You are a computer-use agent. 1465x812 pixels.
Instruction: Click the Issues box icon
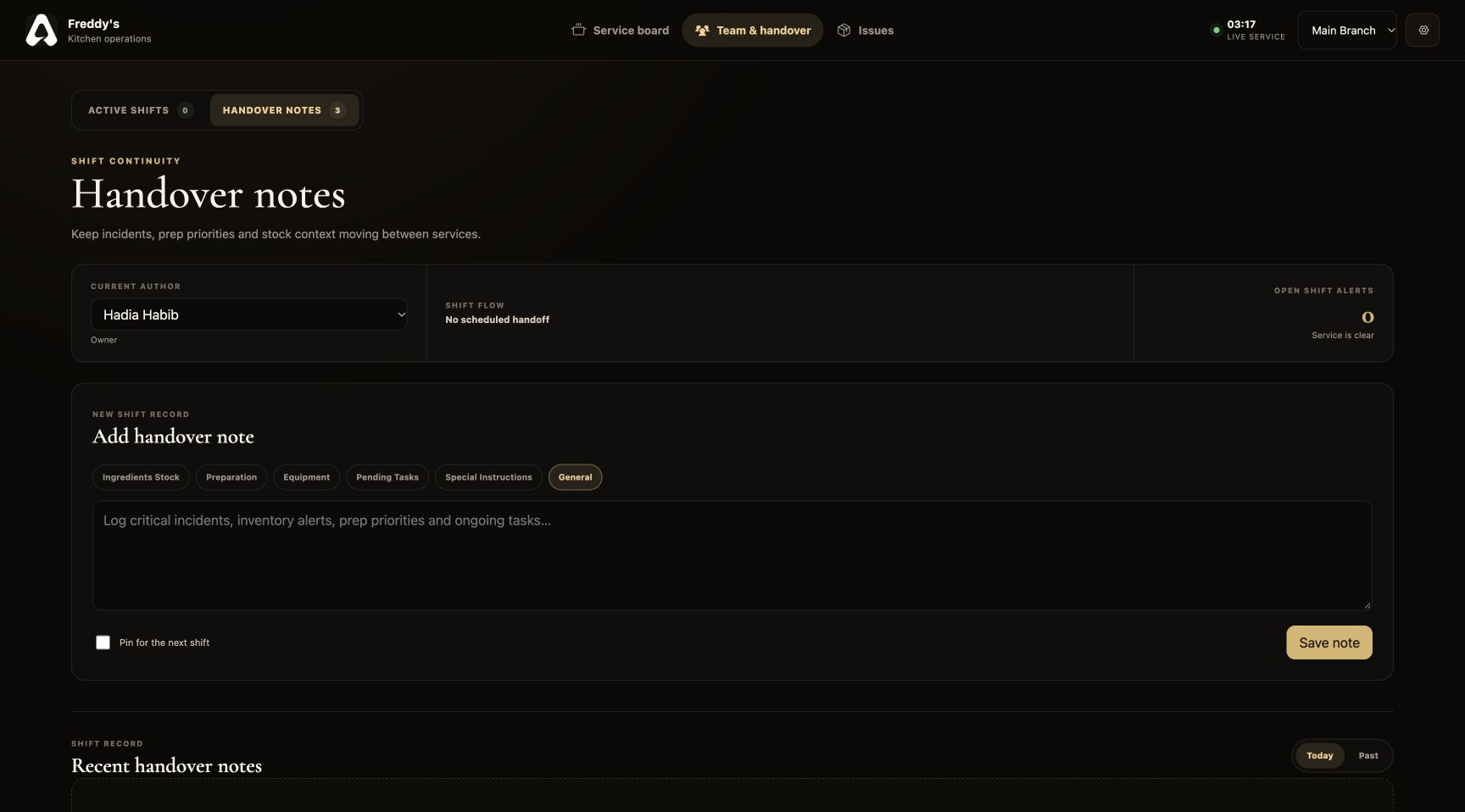tap(844, 31)
